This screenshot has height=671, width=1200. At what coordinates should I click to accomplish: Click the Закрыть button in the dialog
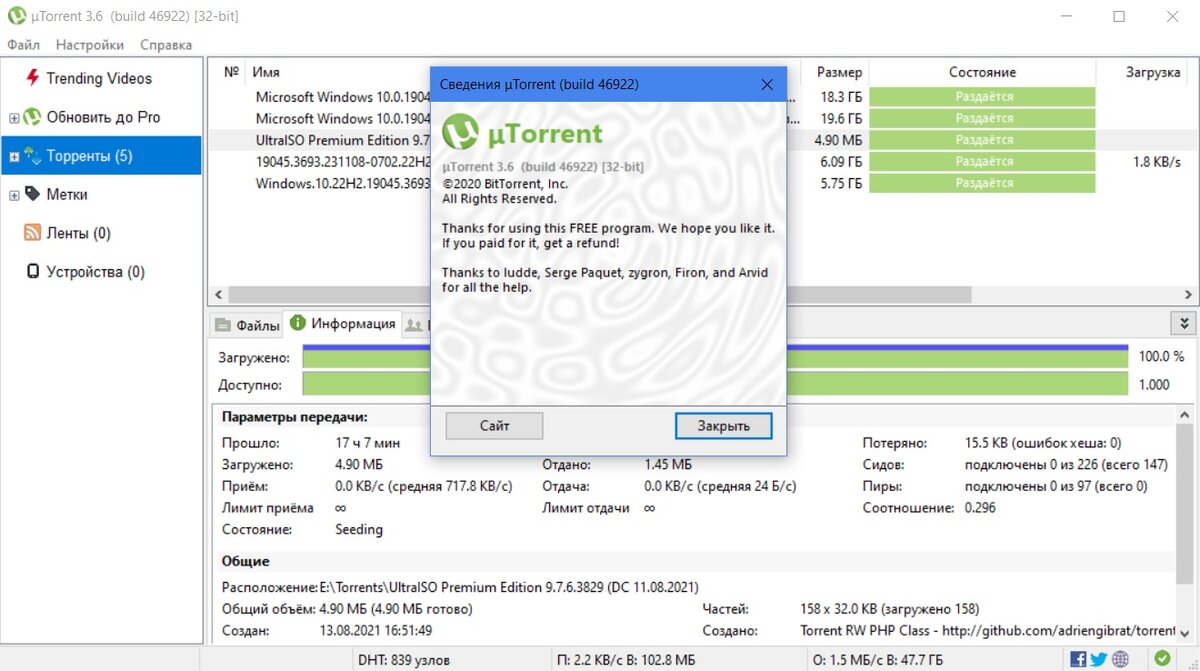[x=723, y=426]
